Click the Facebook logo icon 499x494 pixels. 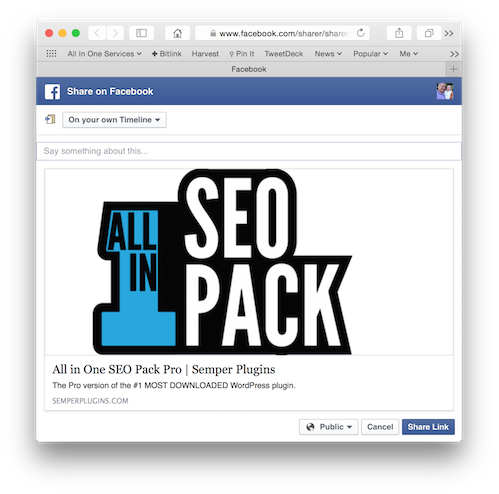tap(52, 91)
